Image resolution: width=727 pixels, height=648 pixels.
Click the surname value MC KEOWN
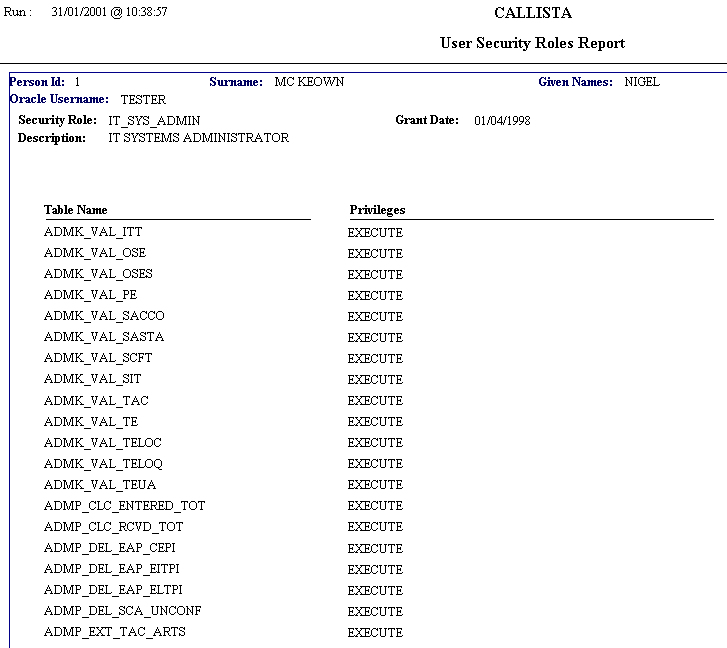click(309, 82)
